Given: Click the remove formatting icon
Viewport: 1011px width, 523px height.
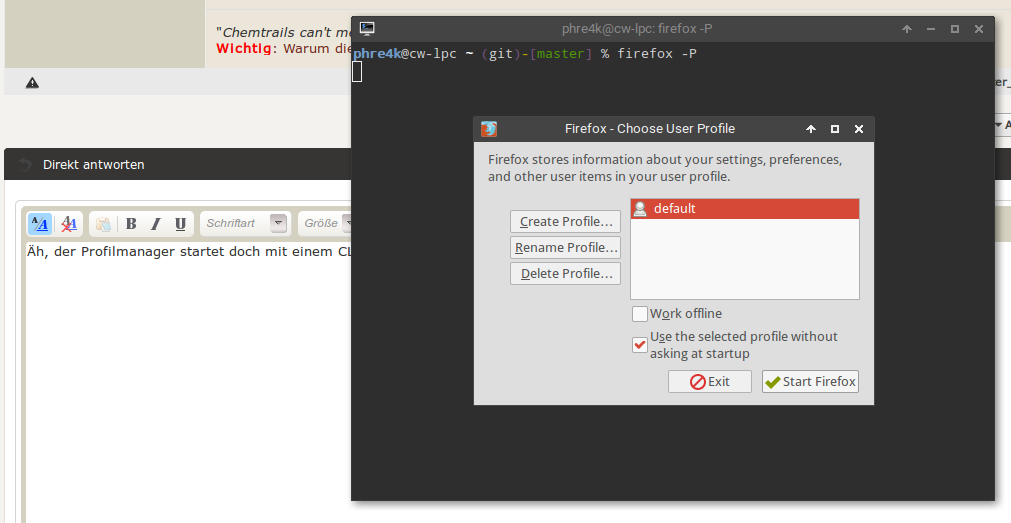Looking at the screenshot, I should (x=69, y=224).
